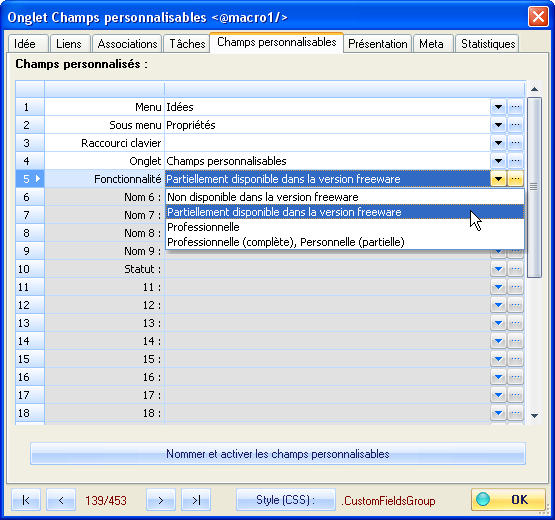This screenshot has width=555, height=520.
Task: Select row header number 1
Action: (30, 107)
